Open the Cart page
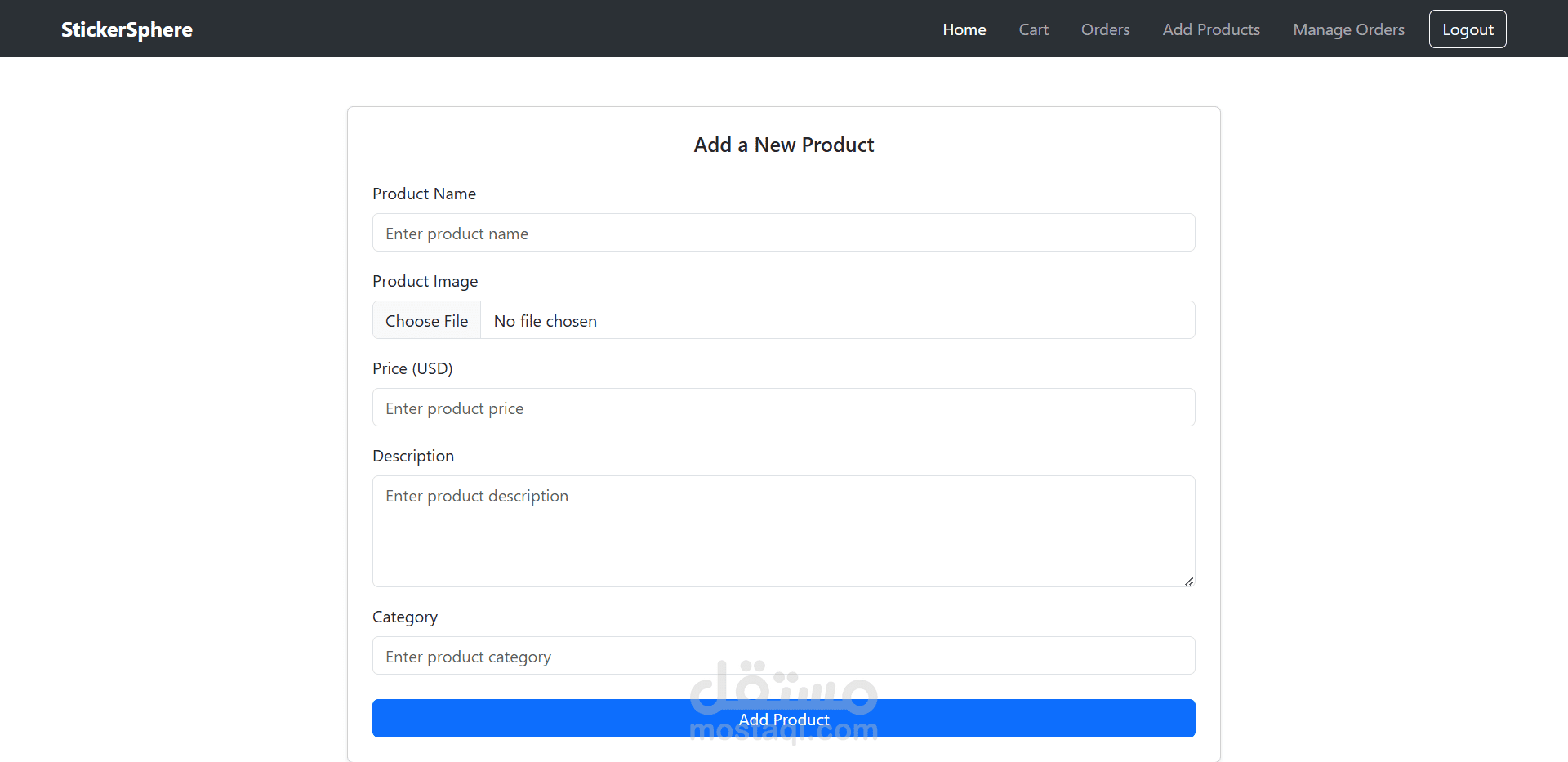The image size is (1568, 762). click(x=1033, y=29)
